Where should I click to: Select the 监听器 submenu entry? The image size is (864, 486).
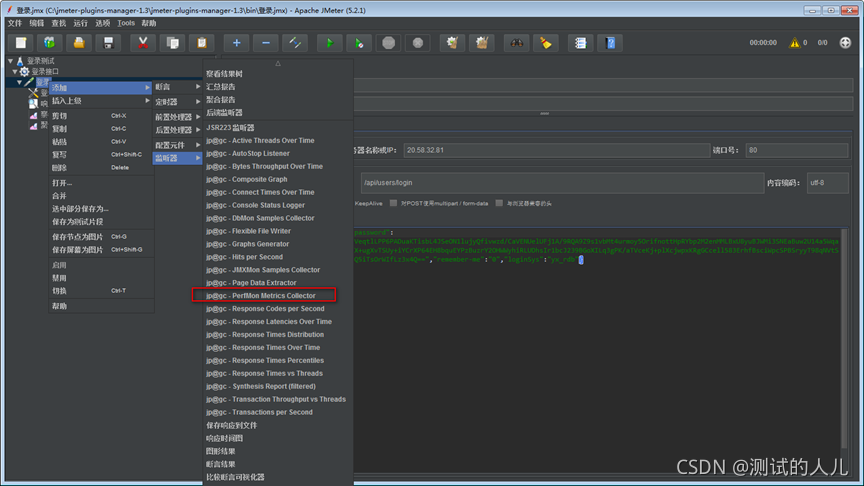pos(177,158)
